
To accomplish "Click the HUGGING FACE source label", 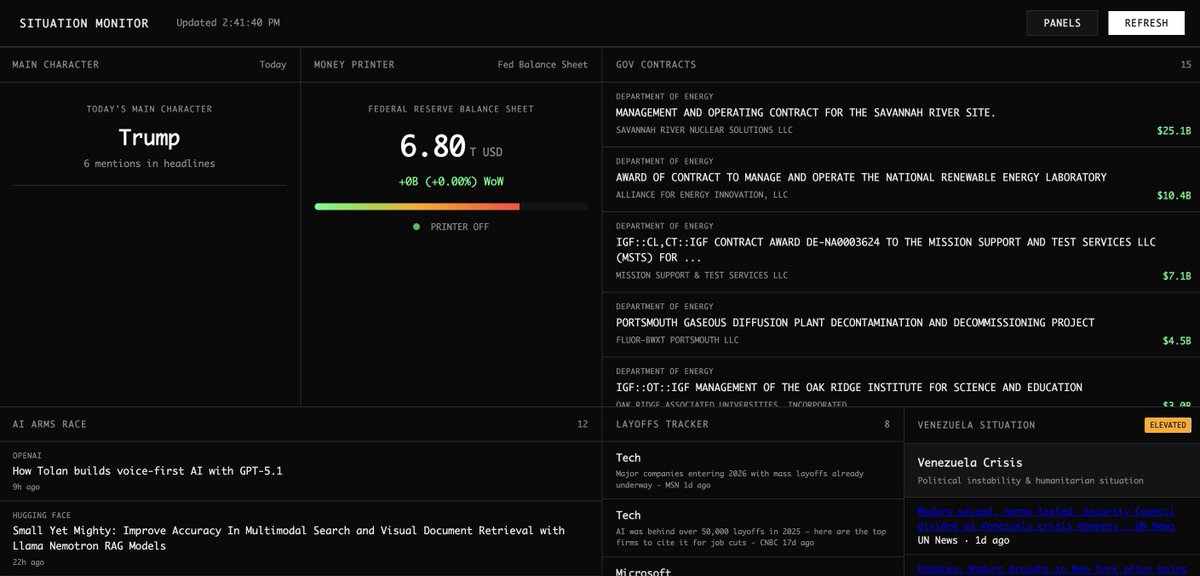I will point(40,515).
